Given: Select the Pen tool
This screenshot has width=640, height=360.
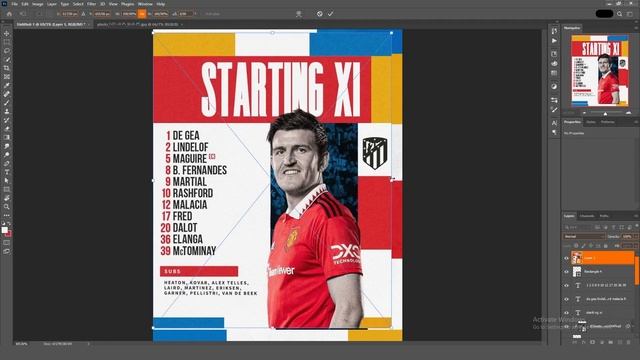Looking at the screenshot, I should click(7, 163).
